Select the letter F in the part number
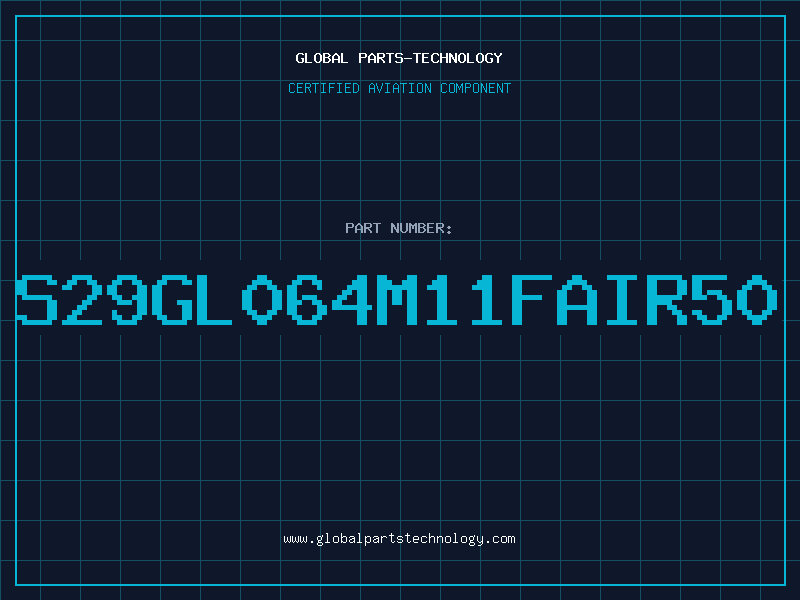 point(532,299)
